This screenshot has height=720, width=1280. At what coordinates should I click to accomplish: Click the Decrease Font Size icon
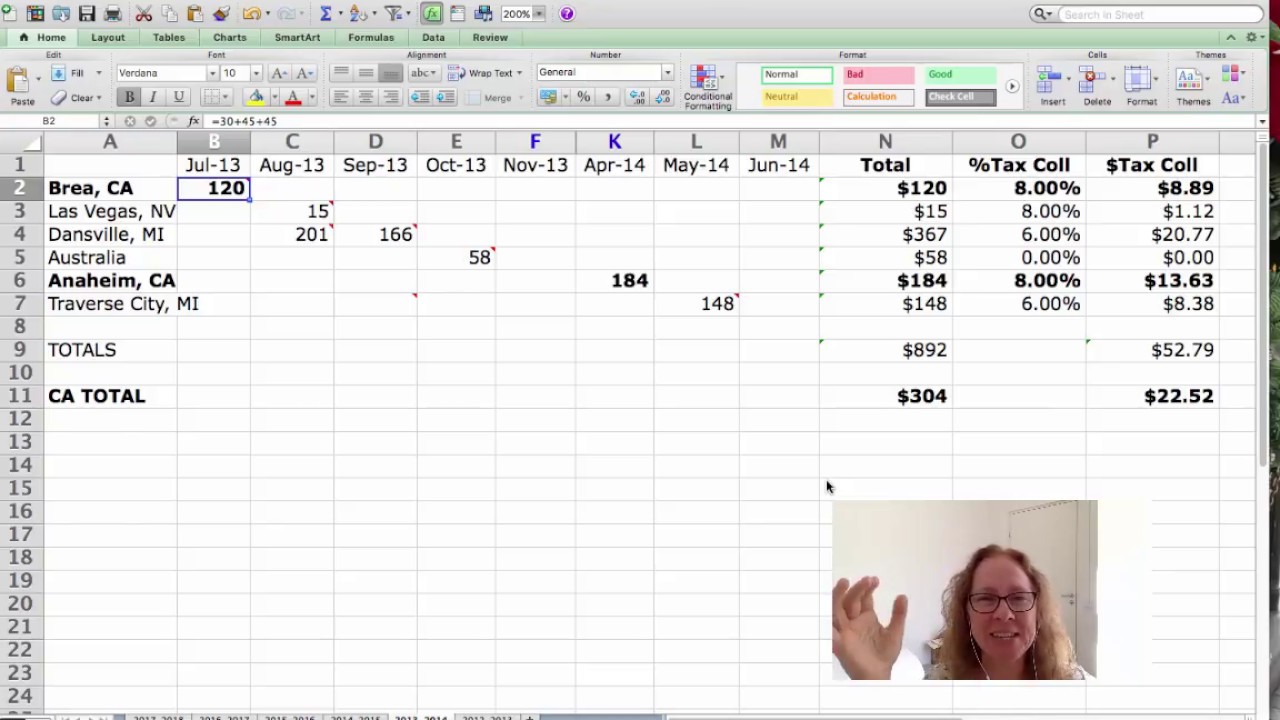(x=306, y=73)
